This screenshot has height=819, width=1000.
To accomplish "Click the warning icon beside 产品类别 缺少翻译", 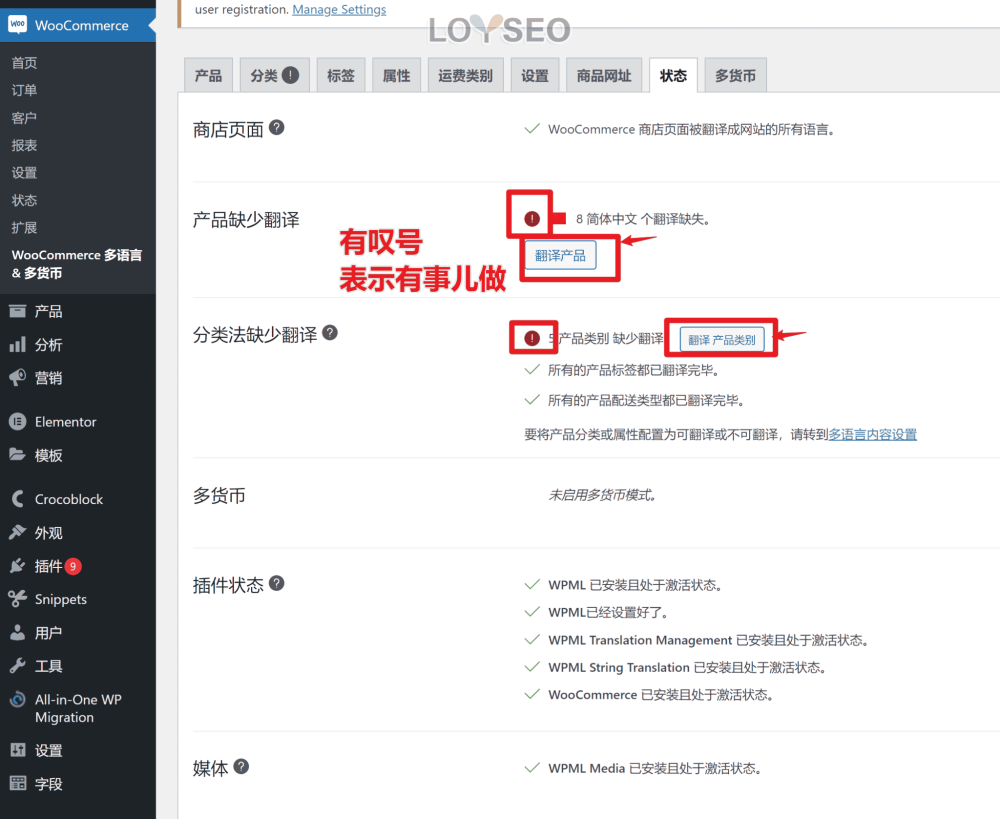I will coord(532,338).
